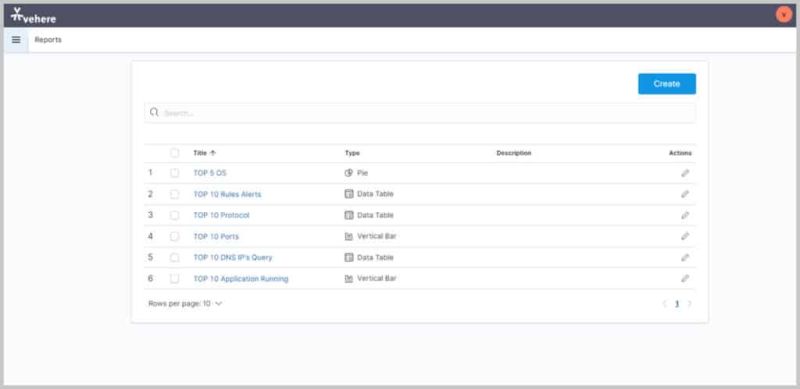The width and height of the screenshot is (800, 389).
Task: Click Data Table icon for TOP 10 Protocol
Action: coord(349,215)
